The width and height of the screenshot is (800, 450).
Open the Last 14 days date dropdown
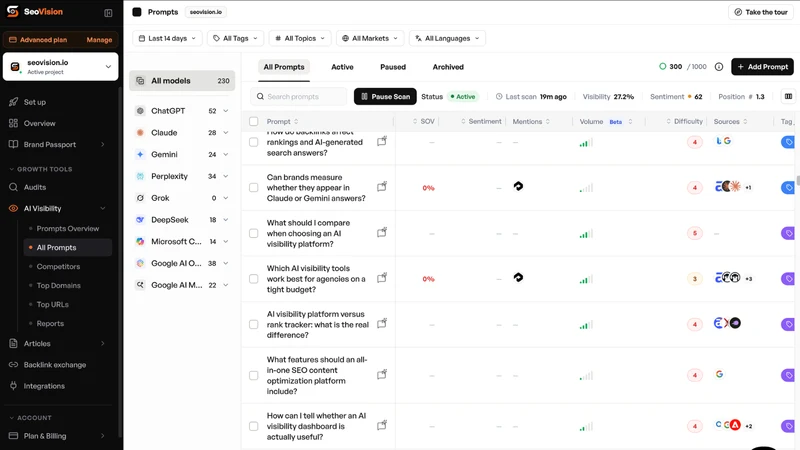click(167, 38)
